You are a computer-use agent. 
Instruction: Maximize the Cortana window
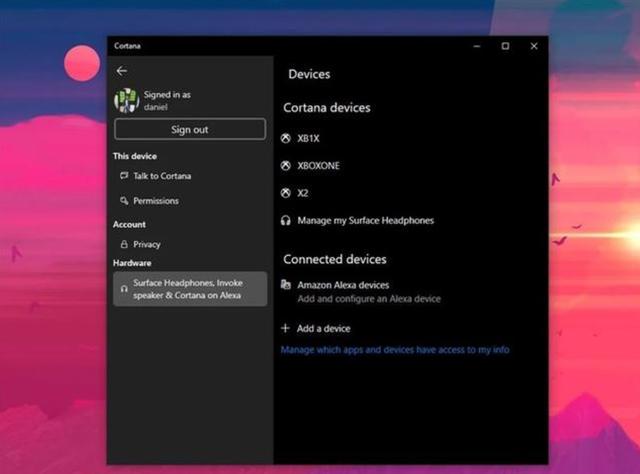pos(505,46)
